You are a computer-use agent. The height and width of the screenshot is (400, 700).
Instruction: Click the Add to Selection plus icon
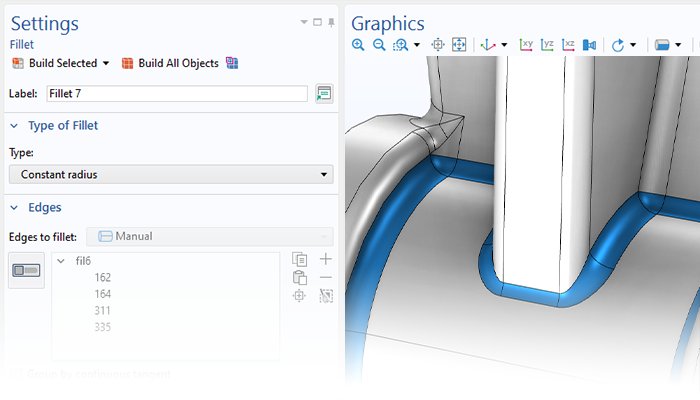(x=326, y=259)
